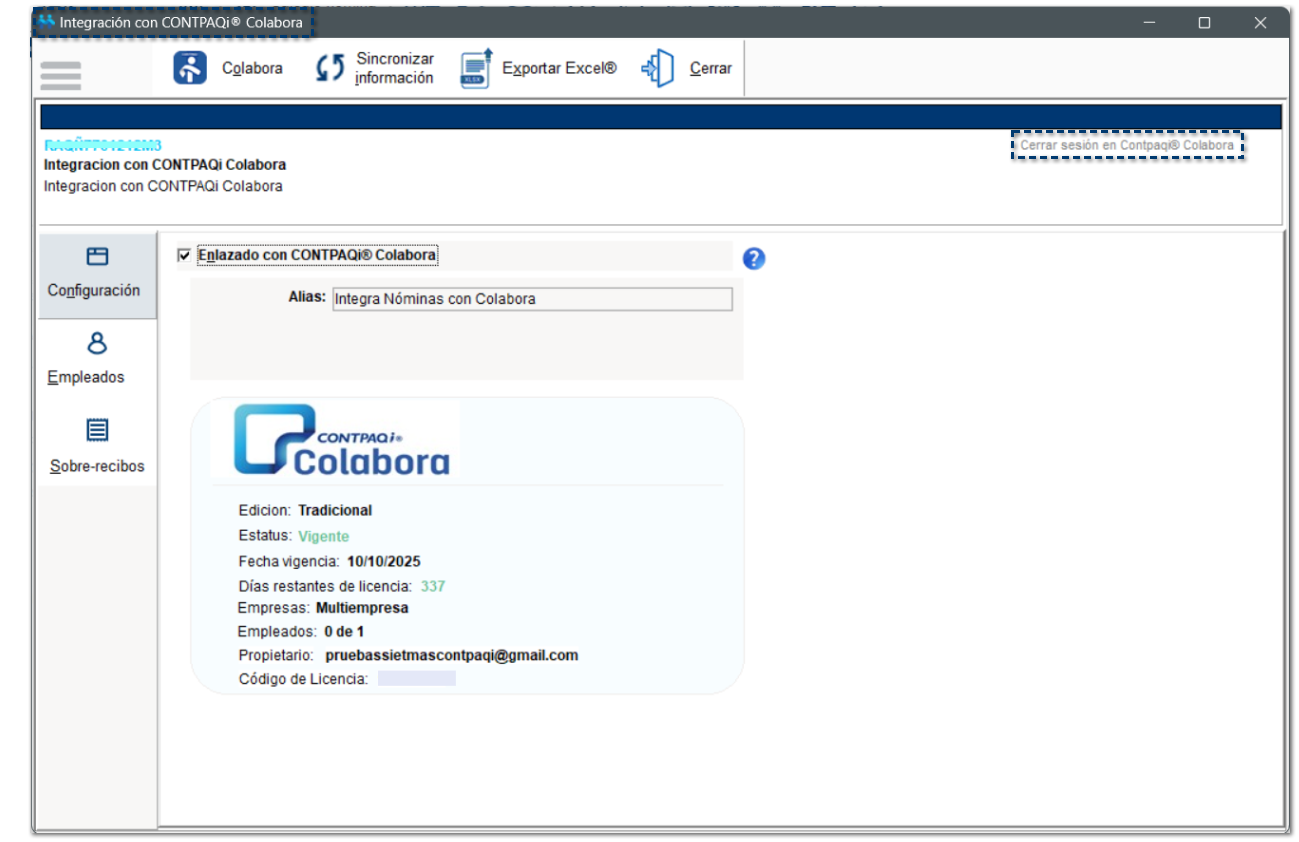Screen dimensions: 1299x842
Task: Click the 337 días restantes value
Action: 433,586
